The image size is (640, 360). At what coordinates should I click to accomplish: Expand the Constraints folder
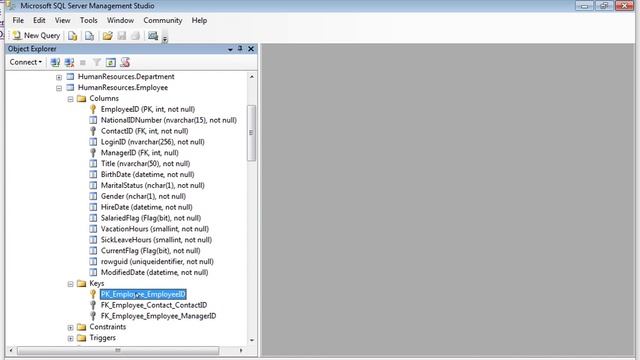click(x=71, y=328)
